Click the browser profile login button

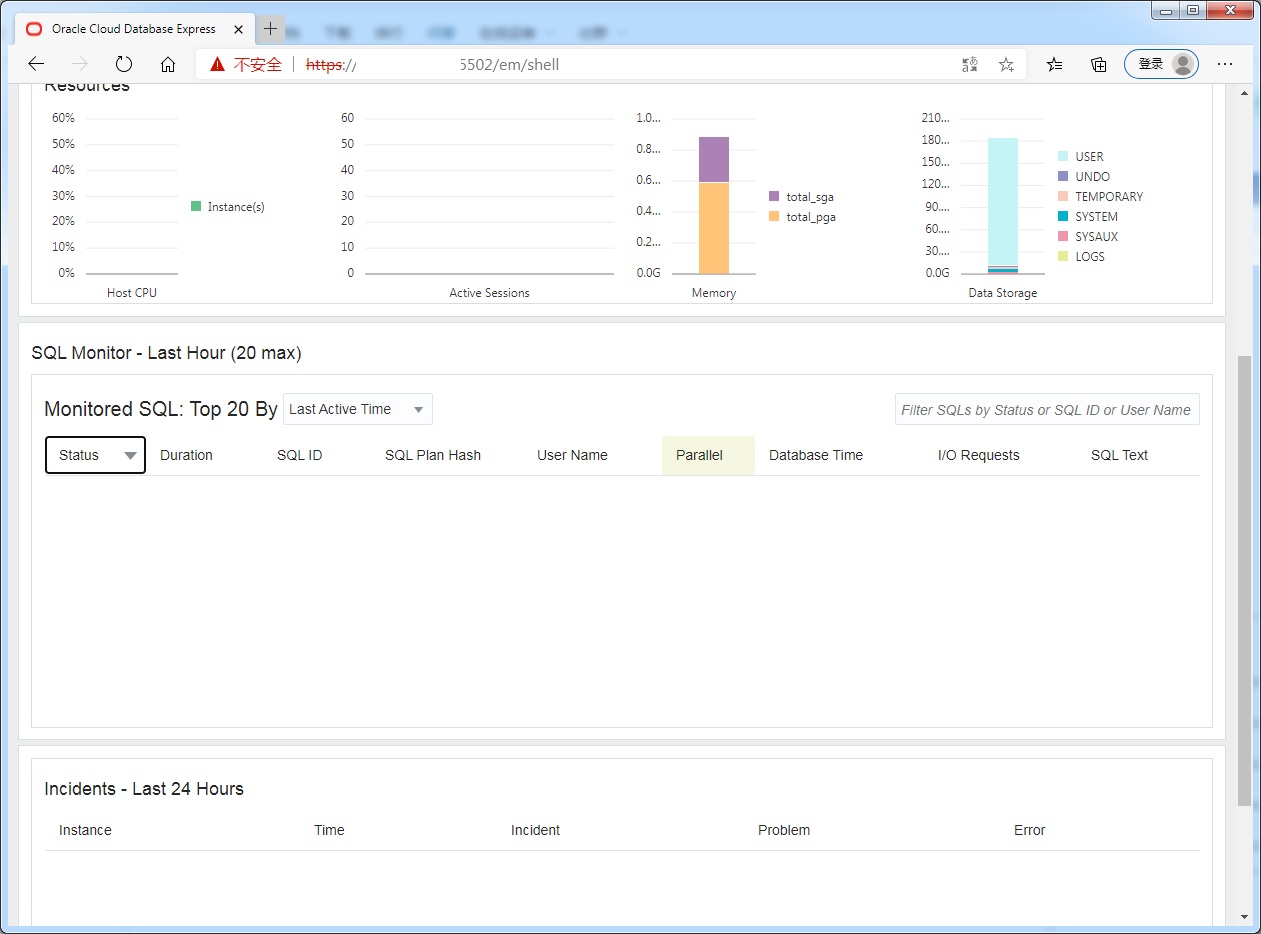click(x=1161, y=64)
